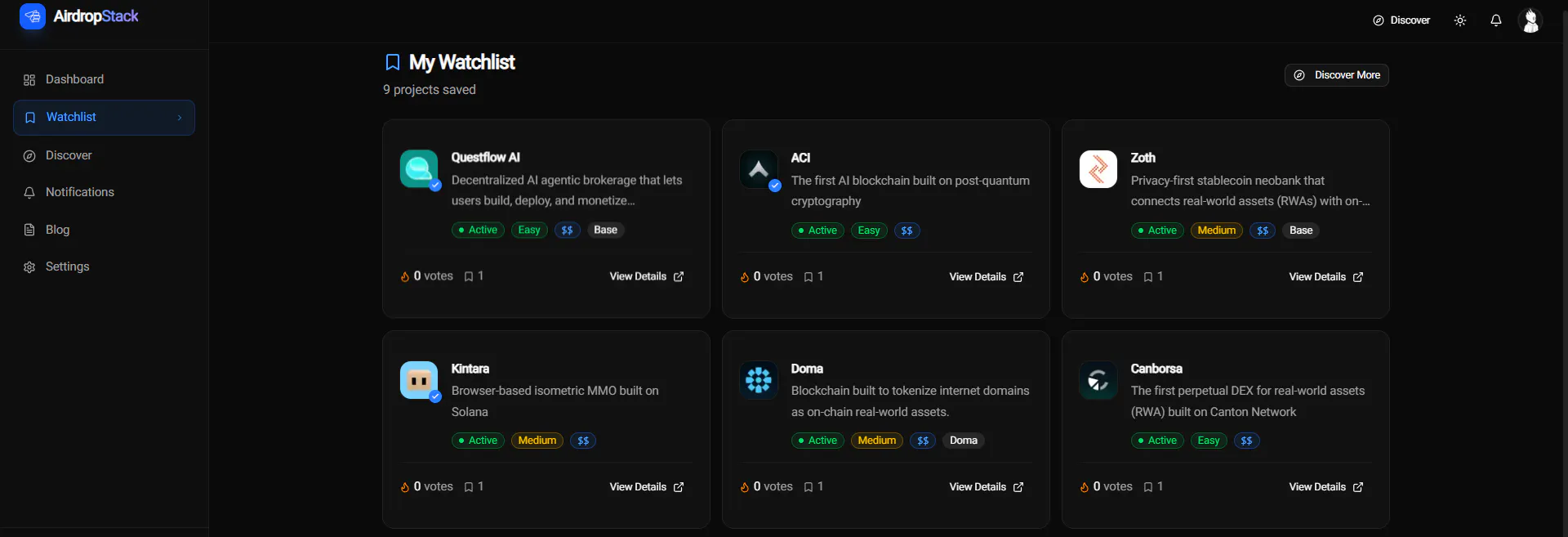
Task: Click the Questflow AI project logo
Action: click(x=419, y=169)
